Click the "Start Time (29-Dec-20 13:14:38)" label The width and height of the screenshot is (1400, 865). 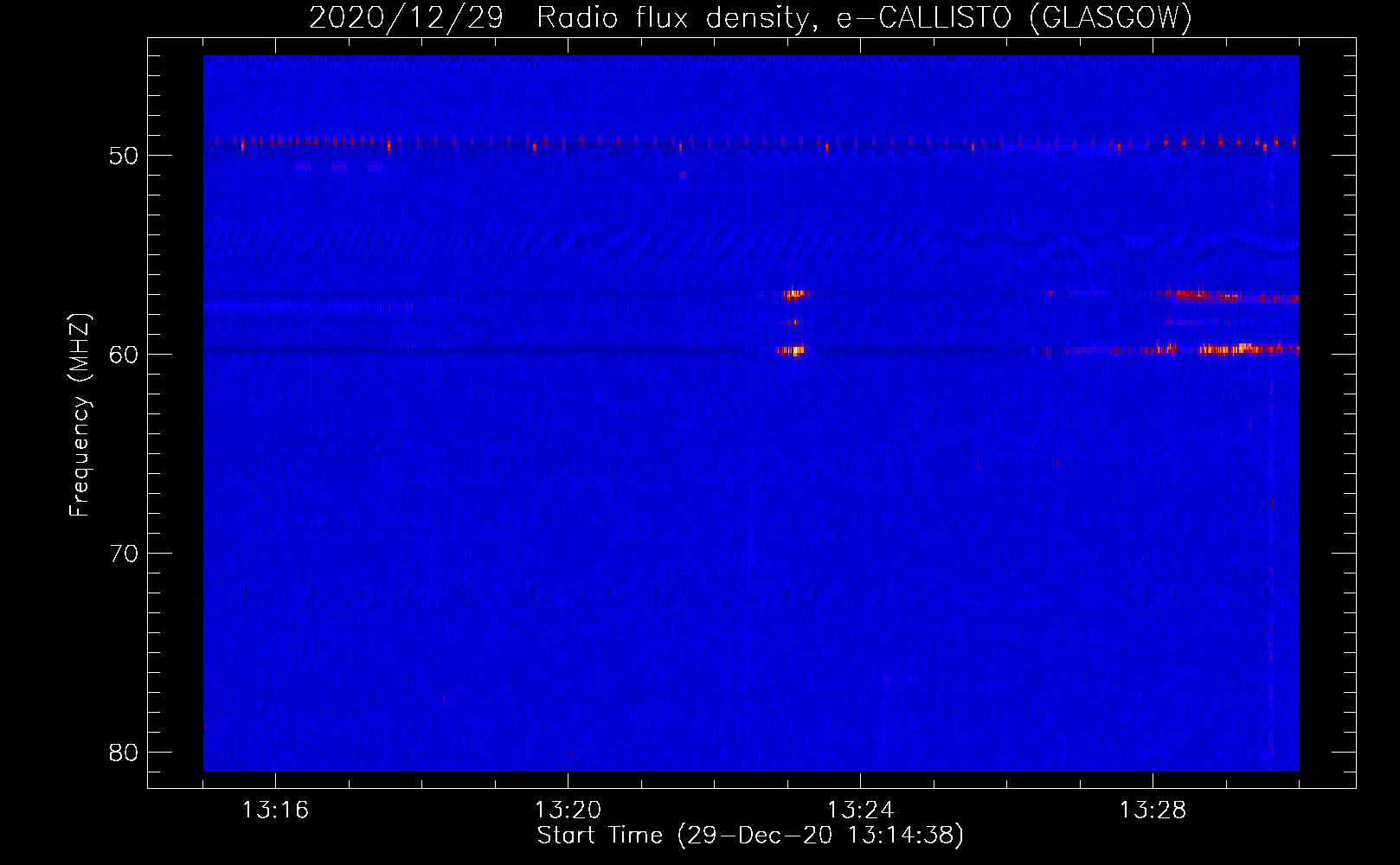point(750,836)
